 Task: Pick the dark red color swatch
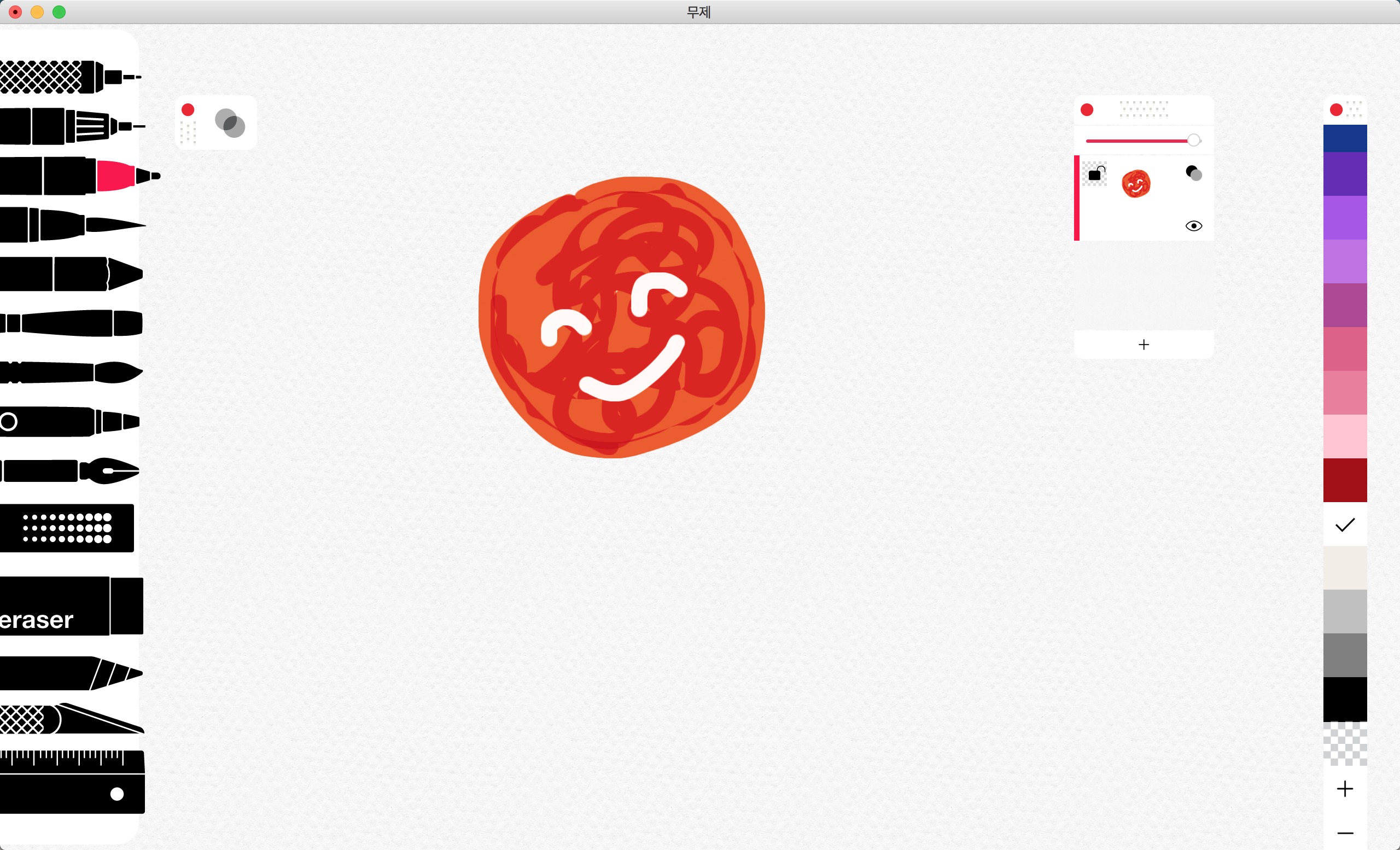pyautogui.click(x=1345, y=480)
